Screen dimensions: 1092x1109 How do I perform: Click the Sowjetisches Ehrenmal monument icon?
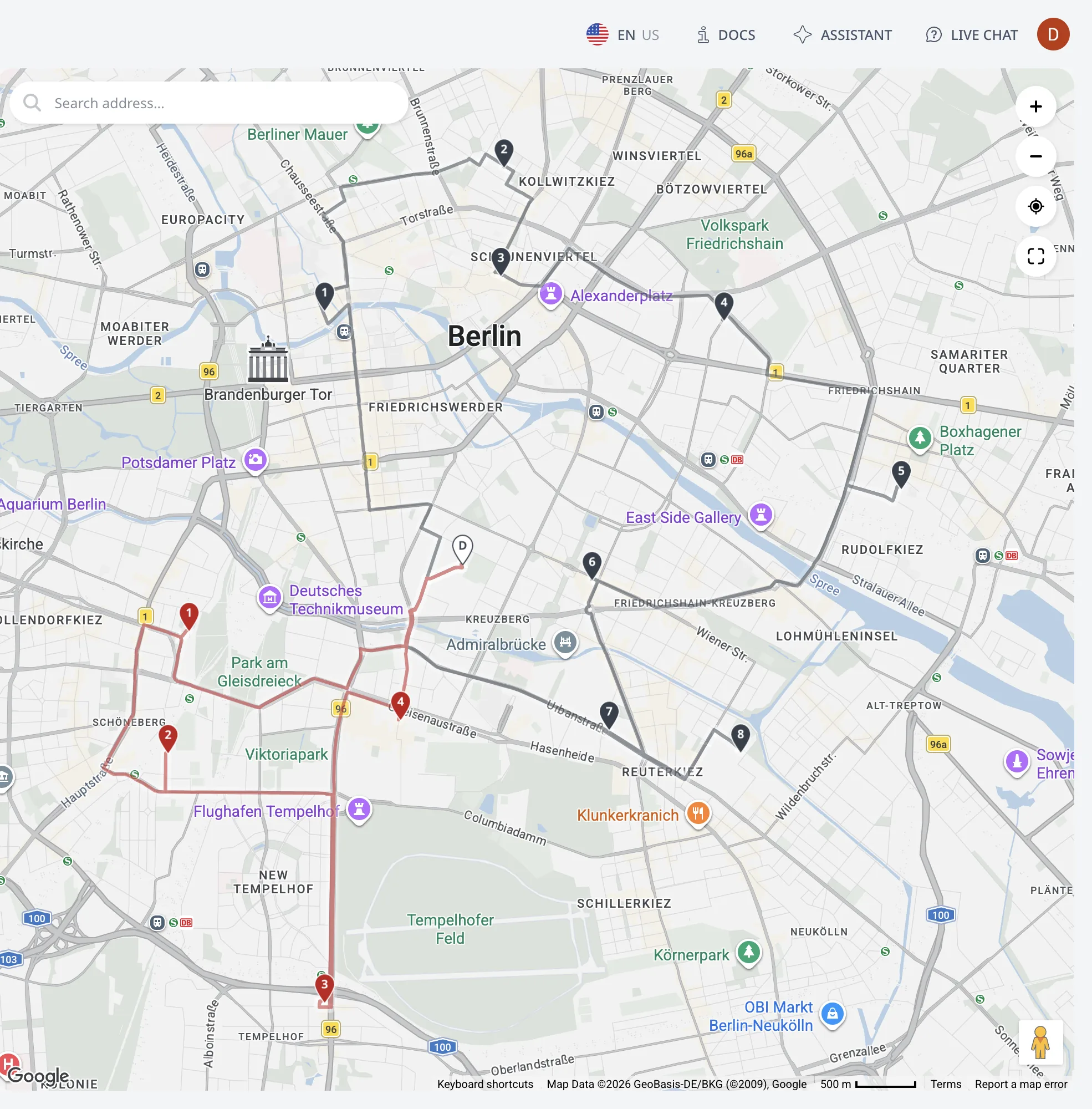pos(1017,762)
